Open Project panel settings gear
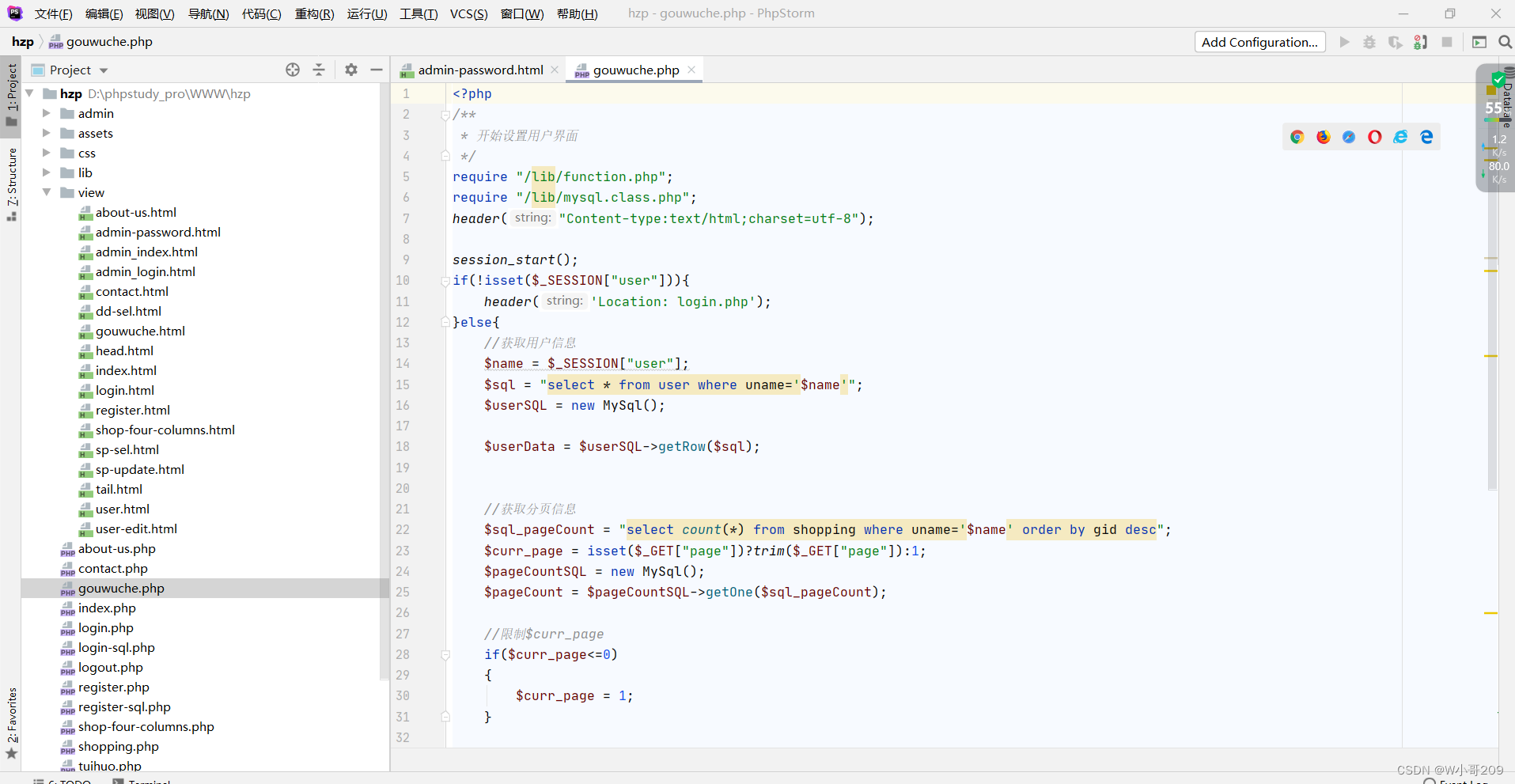The image size is (1515, 784). coord(351,70)
